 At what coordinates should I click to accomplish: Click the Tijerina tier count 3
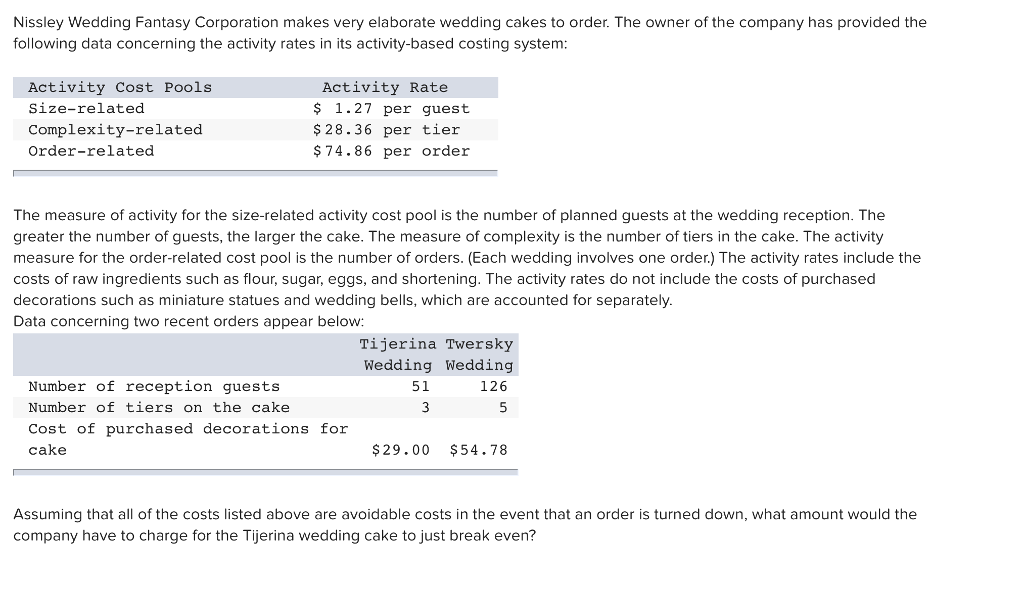tap(426, 407)
